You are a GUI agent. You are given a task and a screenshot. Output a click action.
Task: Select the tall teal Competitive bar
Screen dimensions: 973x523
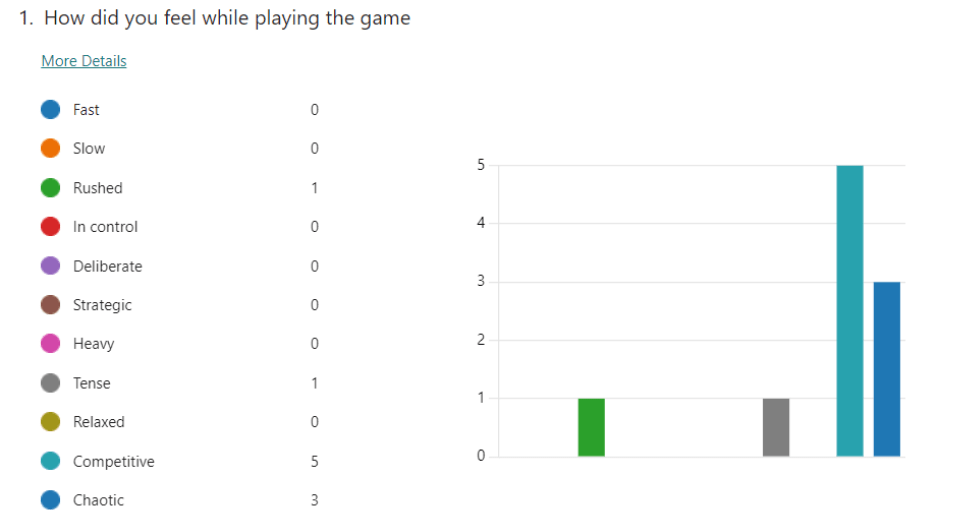coord(850,310)
